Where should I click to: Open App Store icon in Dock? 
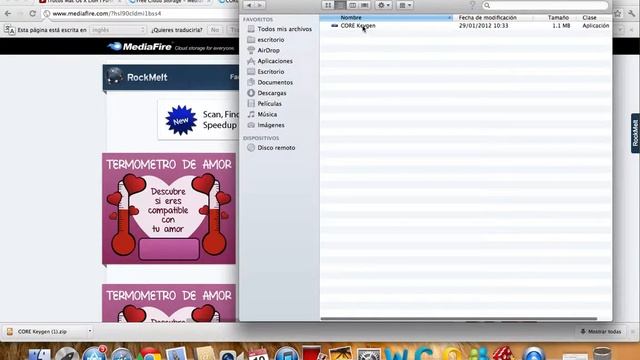95,353
